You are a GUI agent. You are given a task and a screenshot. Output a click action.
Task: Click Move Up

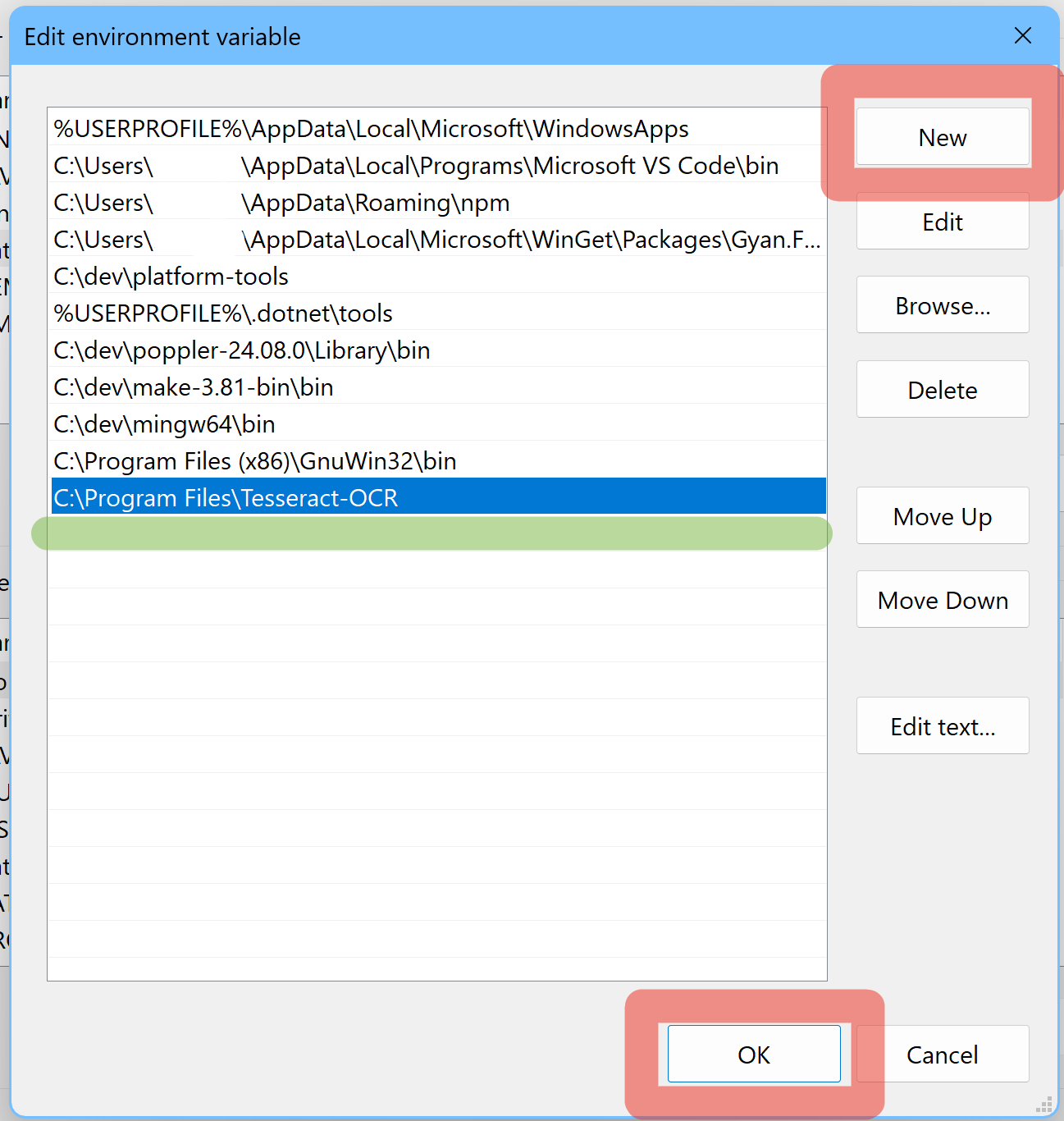point(942,516)
